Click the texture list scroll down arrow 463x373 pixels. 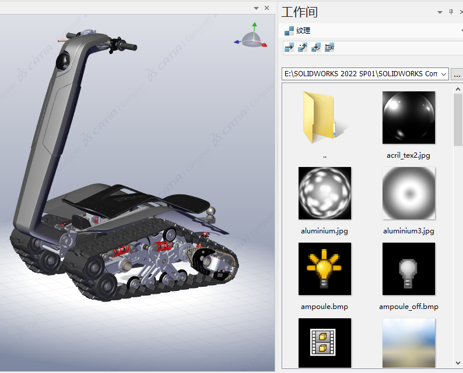click(x=458, y=363)
